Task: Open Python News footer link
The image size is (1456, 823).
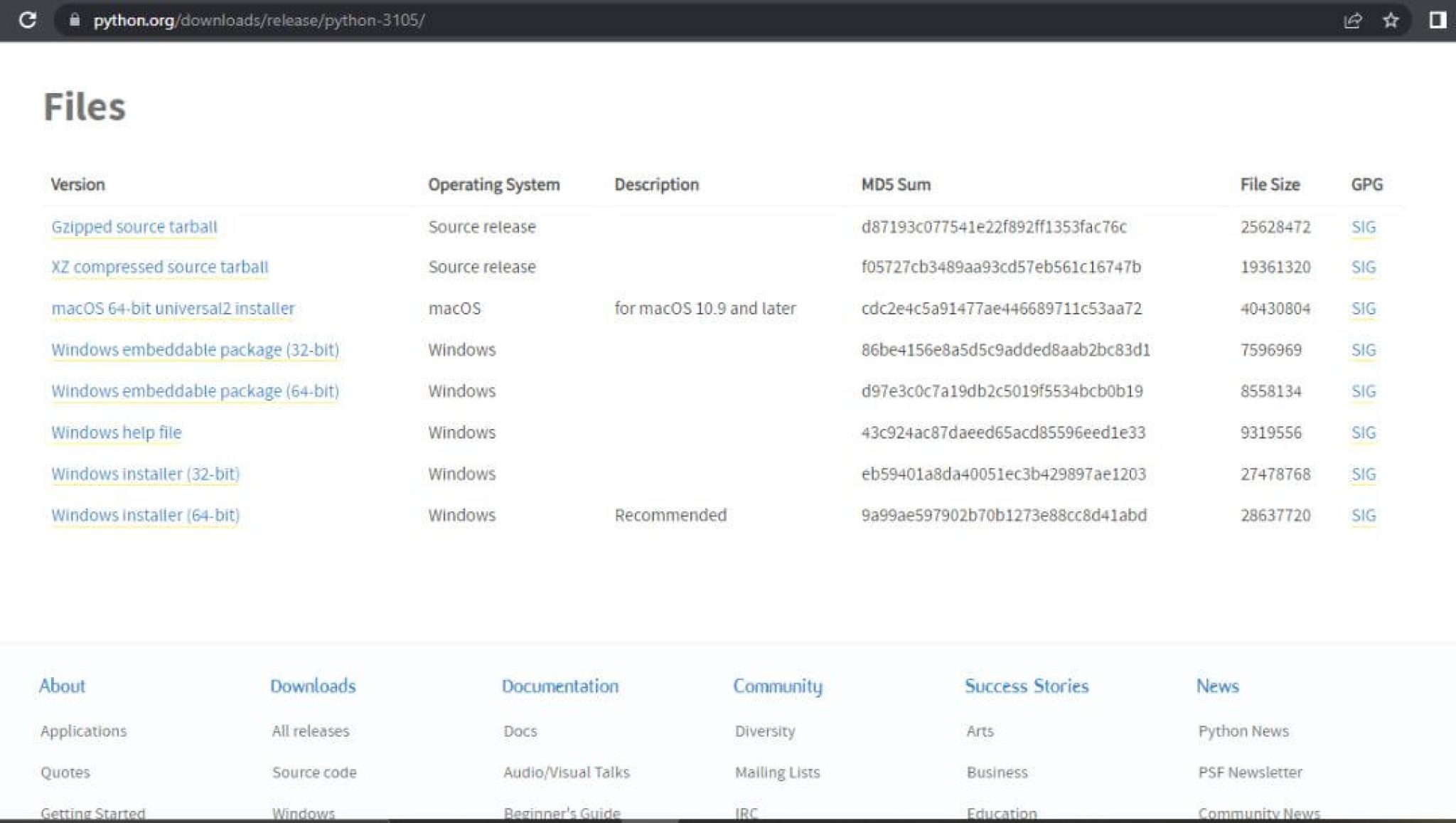Action: [1243, 731]
